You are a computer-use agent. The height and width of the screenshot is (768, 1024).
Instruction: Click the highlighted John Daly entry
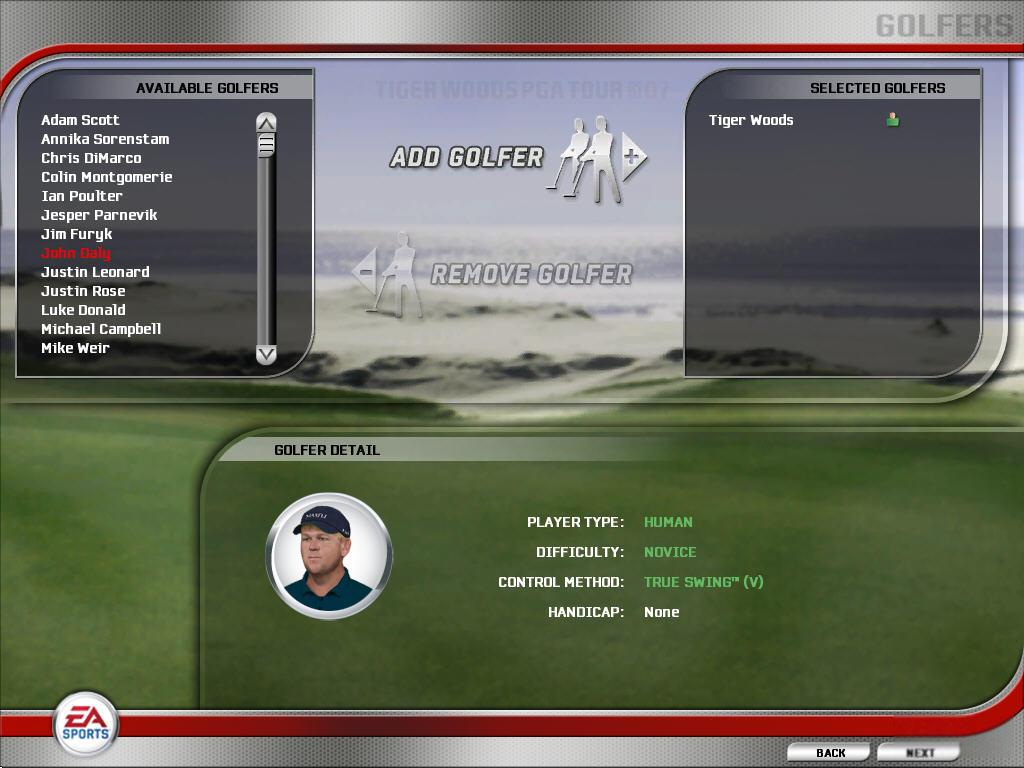coord(76,253)
